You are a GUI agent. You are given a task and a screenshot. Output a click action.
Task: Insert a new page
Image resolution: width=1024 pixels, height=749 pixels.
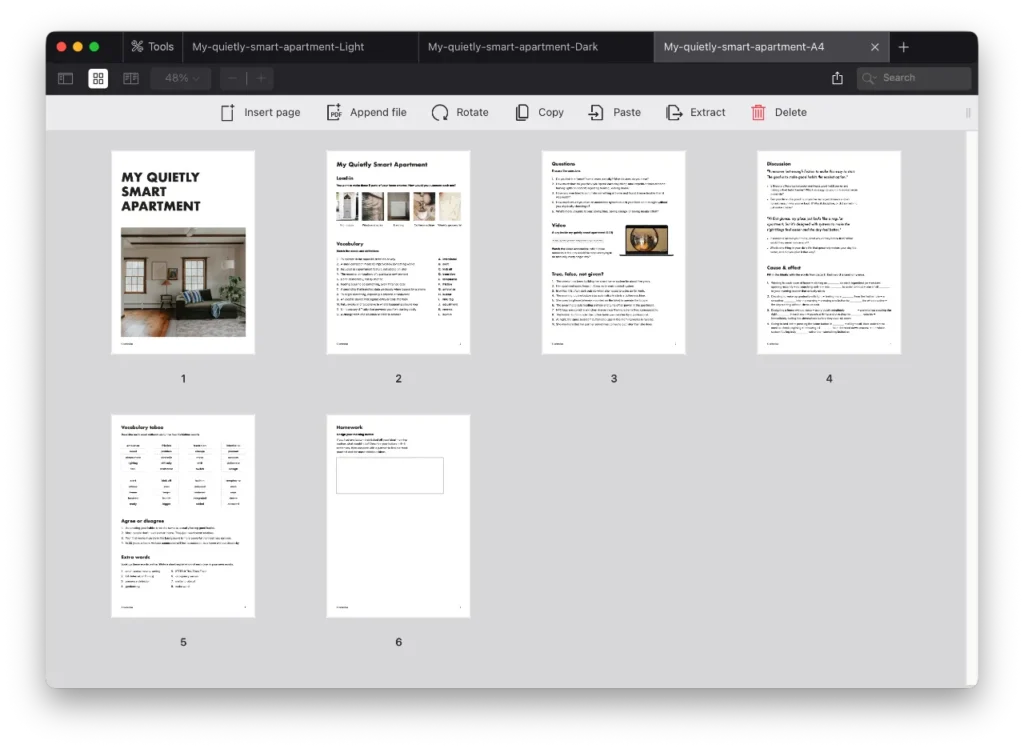[x=260, y=112]
